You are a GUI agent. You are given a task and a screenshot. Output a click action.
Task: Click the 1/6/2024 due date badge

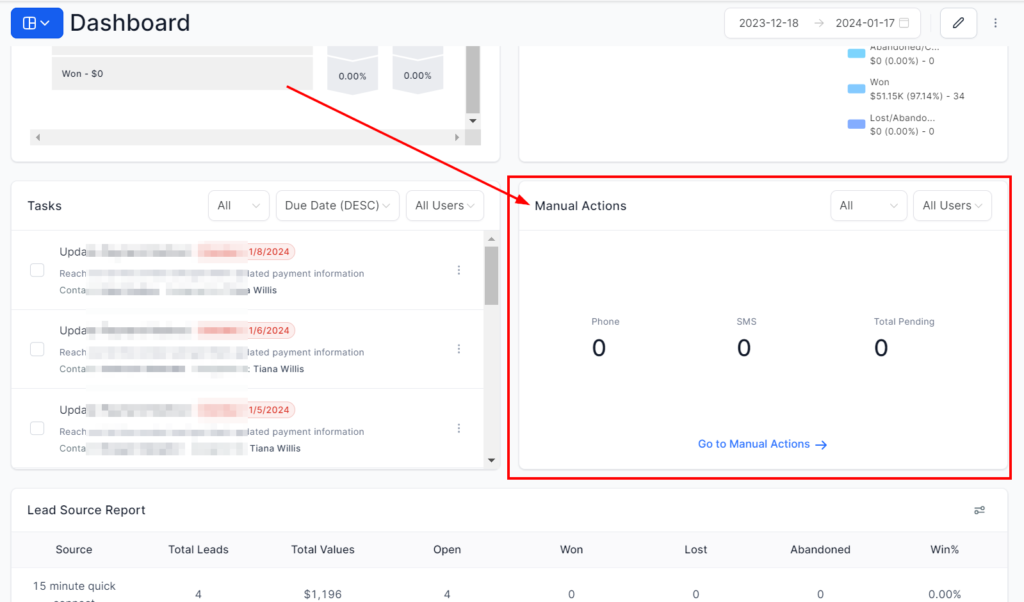(268, 330)
